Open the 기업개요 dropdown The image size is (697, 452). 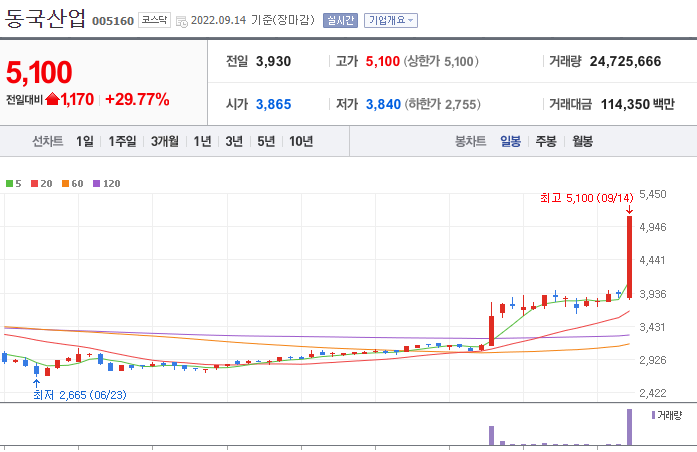pos(391,20)
